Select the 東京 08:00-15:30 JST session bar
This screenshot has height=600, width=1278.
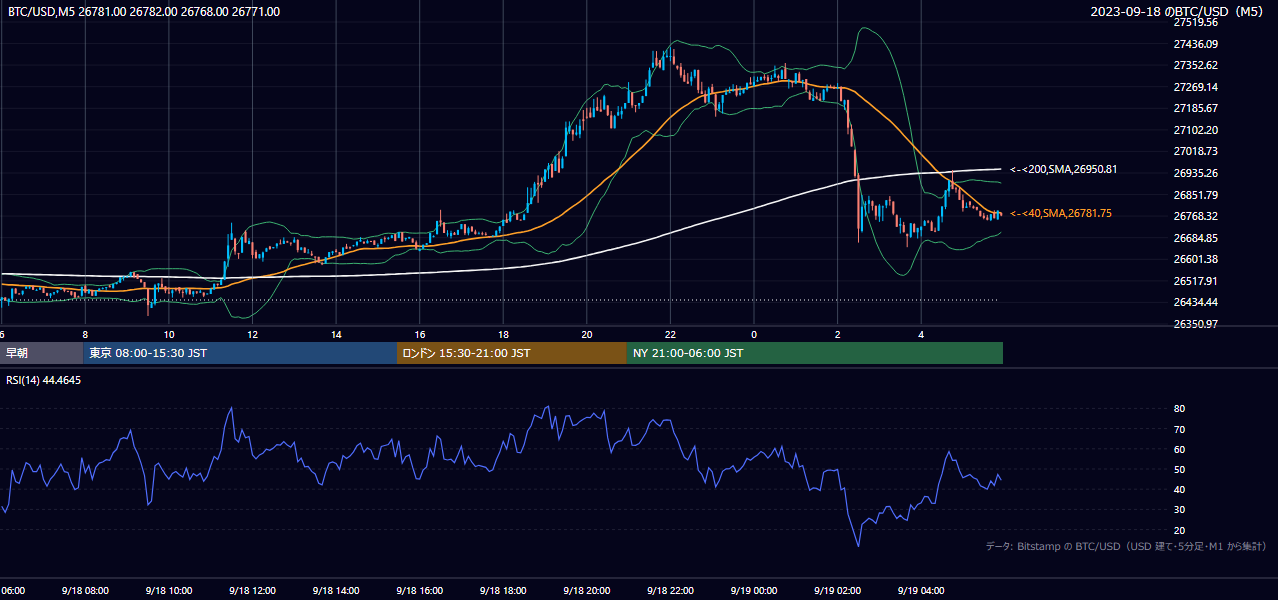pos(240,353)
